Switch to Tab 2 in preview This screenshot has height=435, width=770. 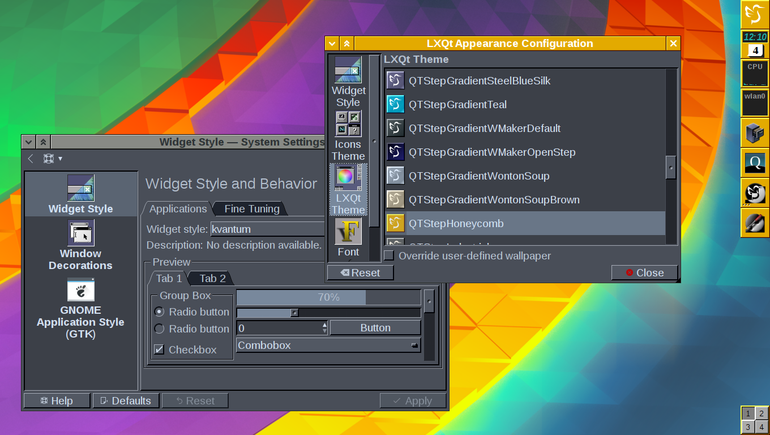click(x=212, y=278)
